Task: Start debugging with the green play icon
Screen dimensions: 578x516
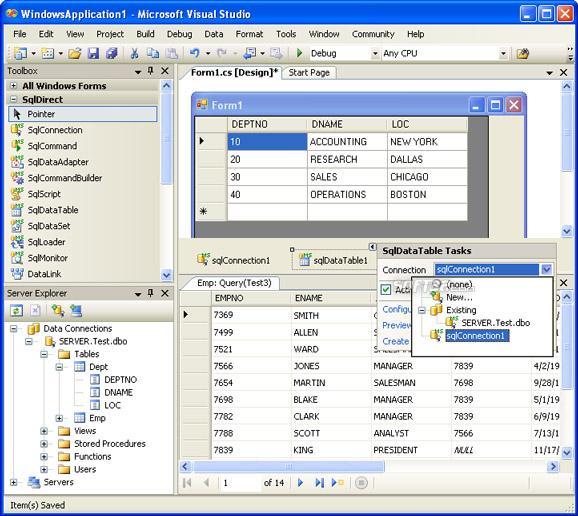Action: (x=299, y=53)
